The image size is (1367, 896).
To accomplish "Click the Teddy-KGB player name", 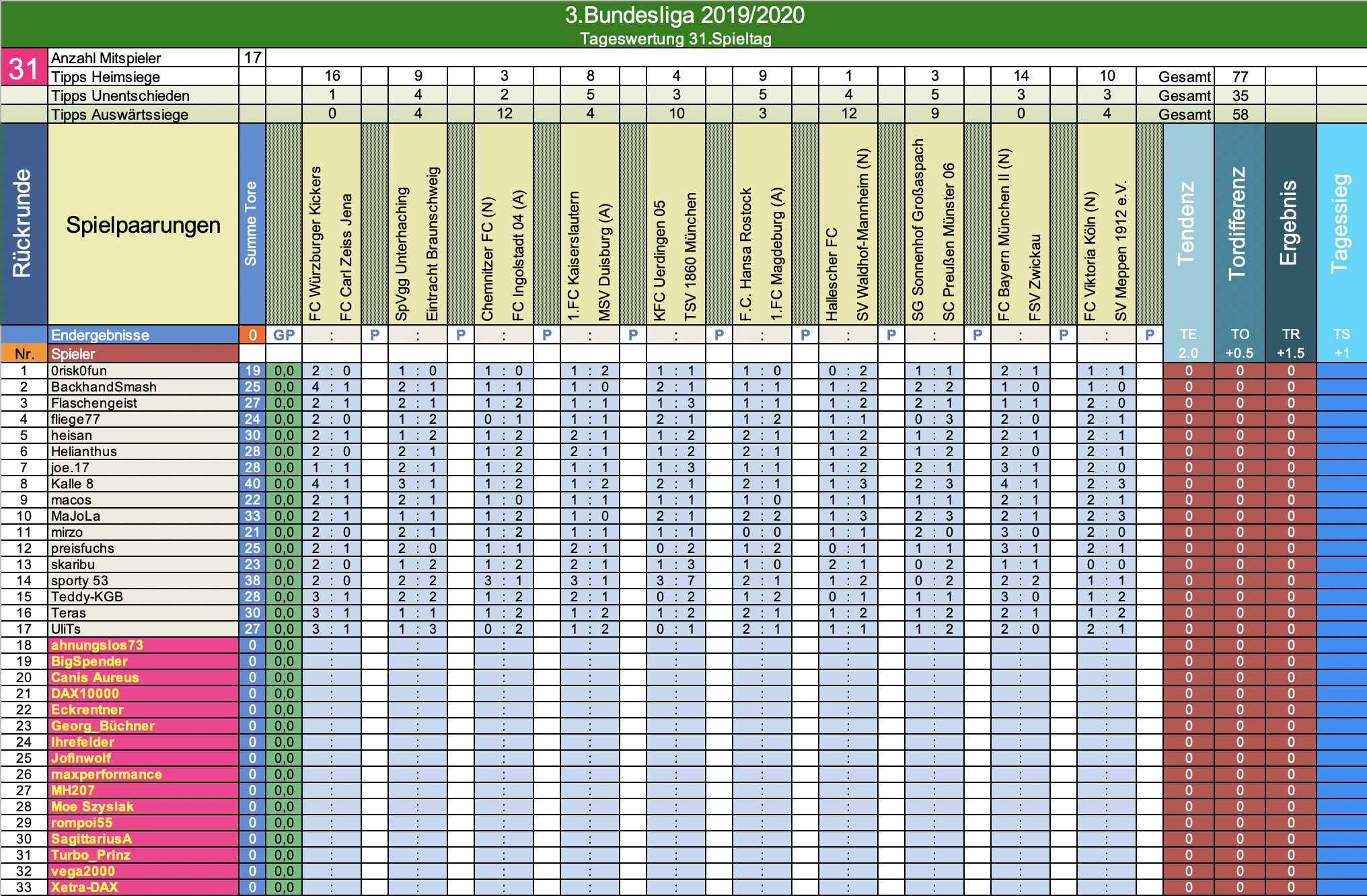I will tap(87, 597).
